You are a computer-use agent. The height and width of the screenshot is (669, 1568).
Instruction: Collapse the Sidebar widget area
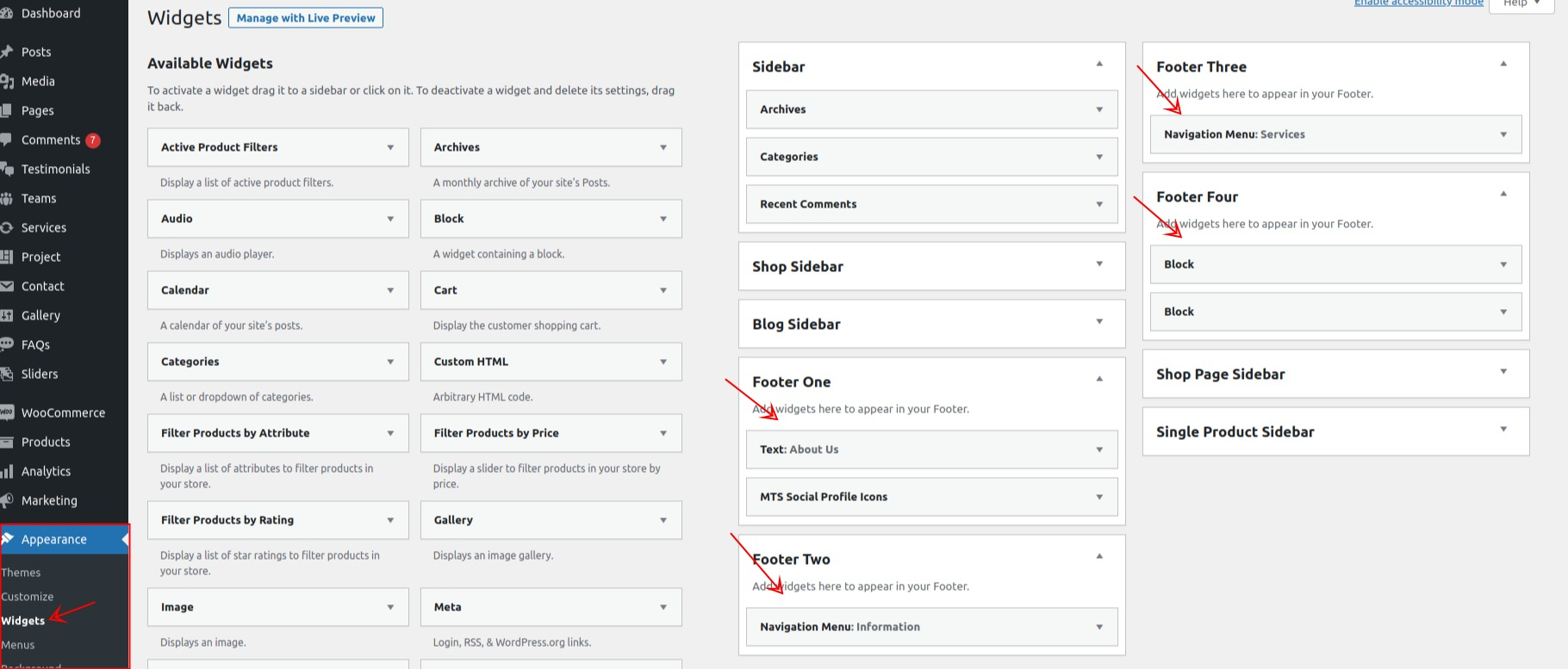tap(1099, 63)
